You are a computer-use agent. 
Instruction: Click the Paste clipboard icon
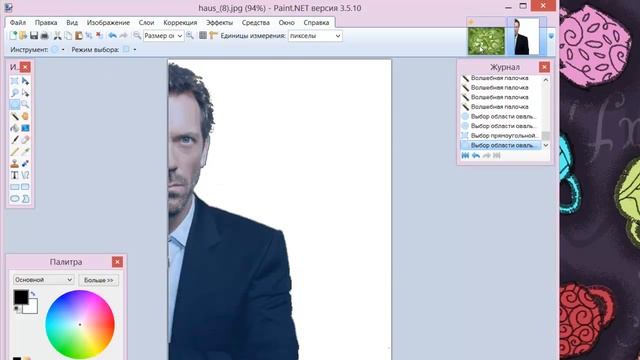click(79, 36)
